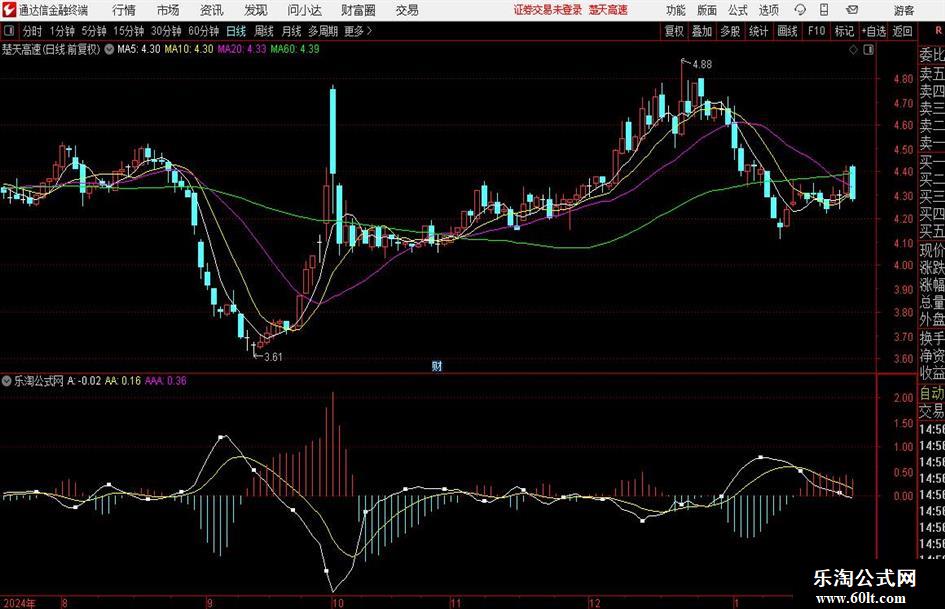The height and width of the screenshot is (609, 945).
Task: Click the 通达信 logo icon
Action: (9, 10)
